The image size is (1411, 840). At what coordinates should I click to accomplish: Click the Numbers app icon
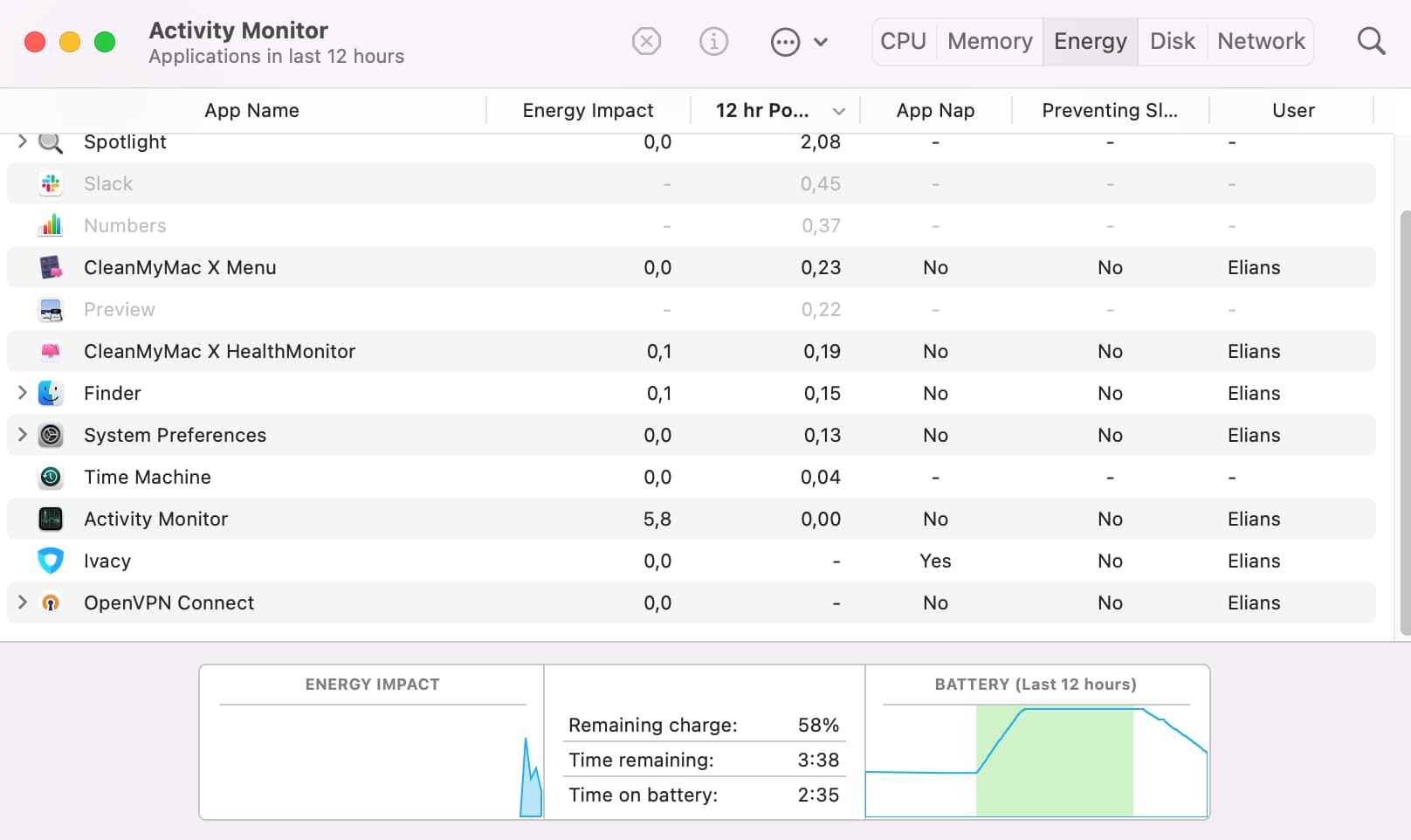click(51, 225)
